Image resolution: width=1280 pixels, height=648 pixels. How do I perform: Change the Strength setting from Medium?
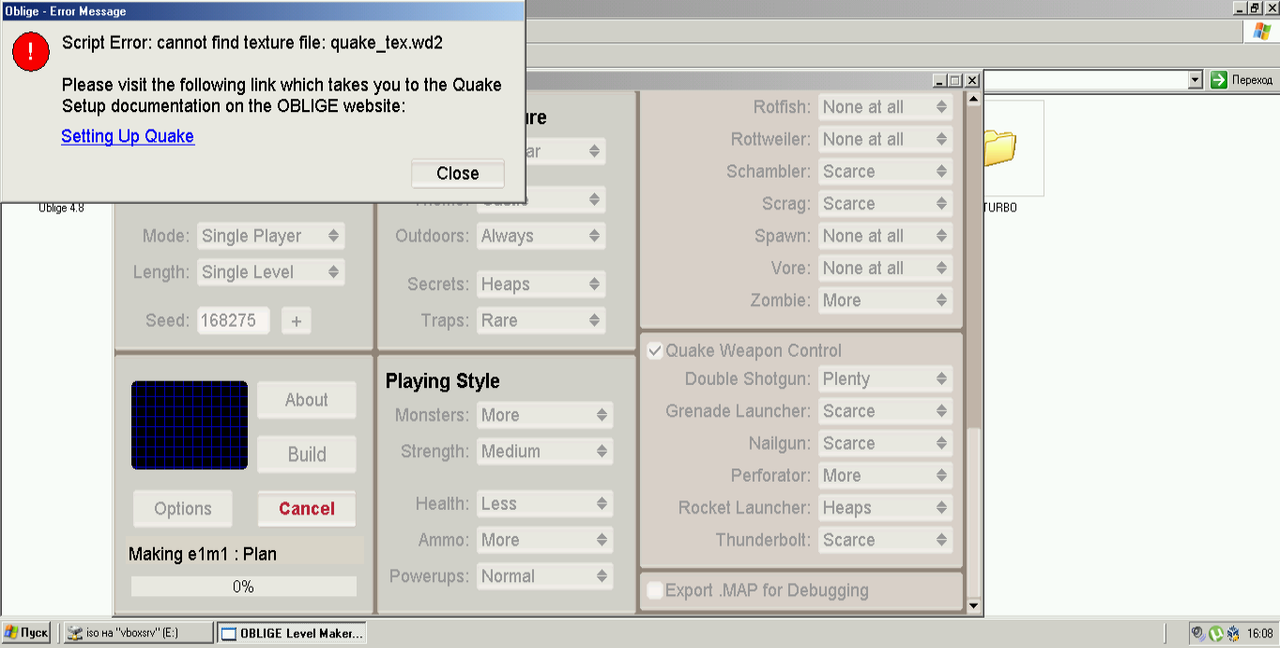(x=544, y=451)
